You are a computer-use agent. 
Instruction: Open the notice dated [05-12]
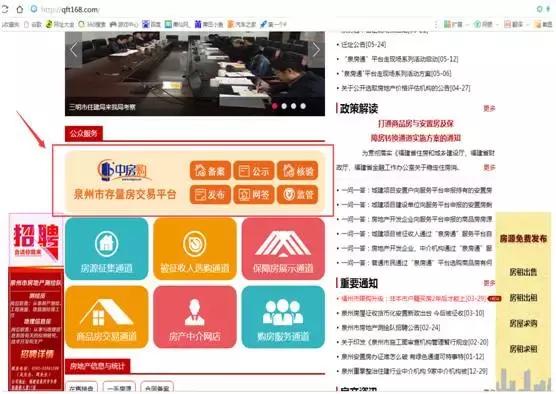400,59
